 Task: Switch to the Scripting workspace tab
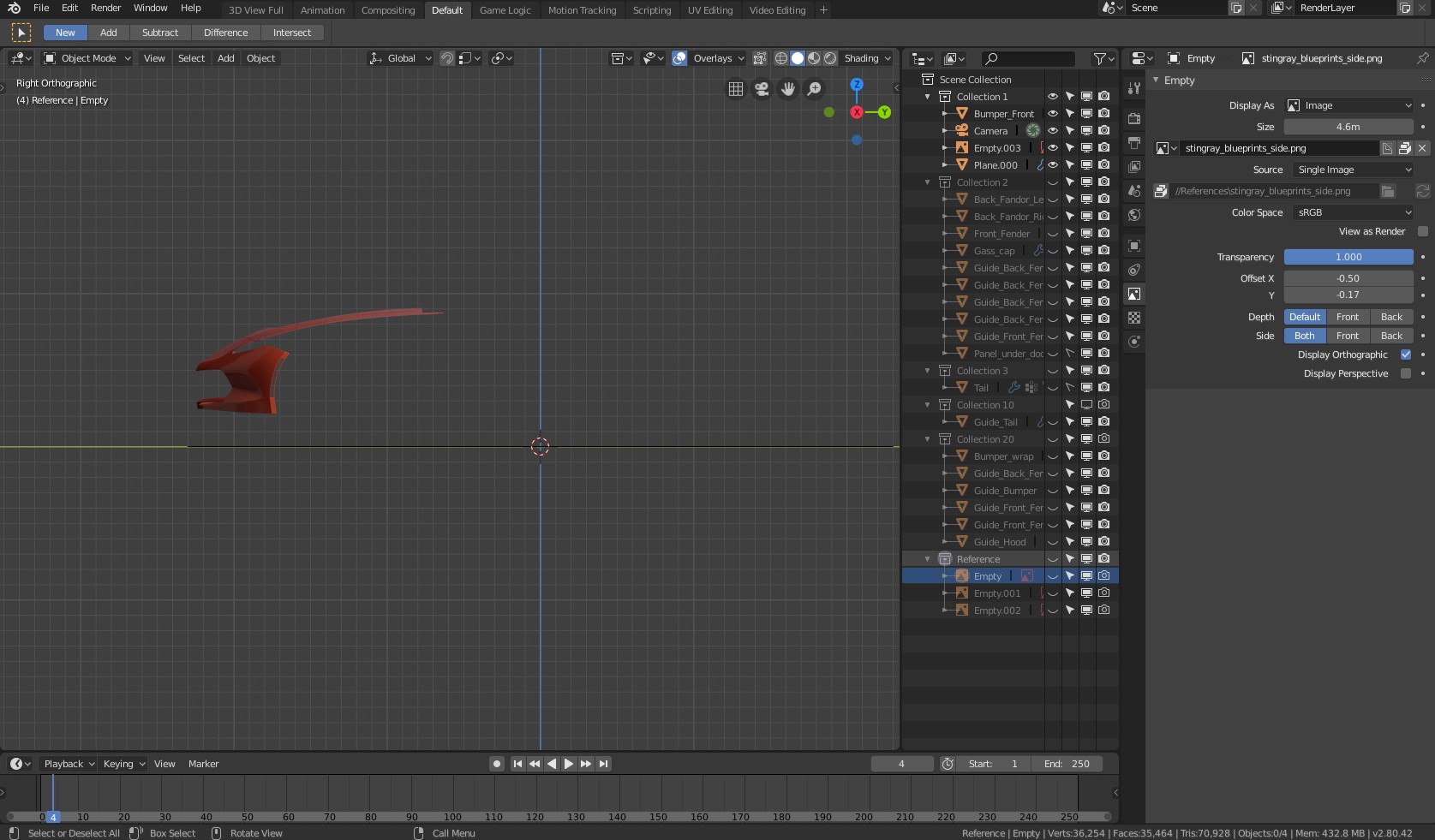point(652,10)
